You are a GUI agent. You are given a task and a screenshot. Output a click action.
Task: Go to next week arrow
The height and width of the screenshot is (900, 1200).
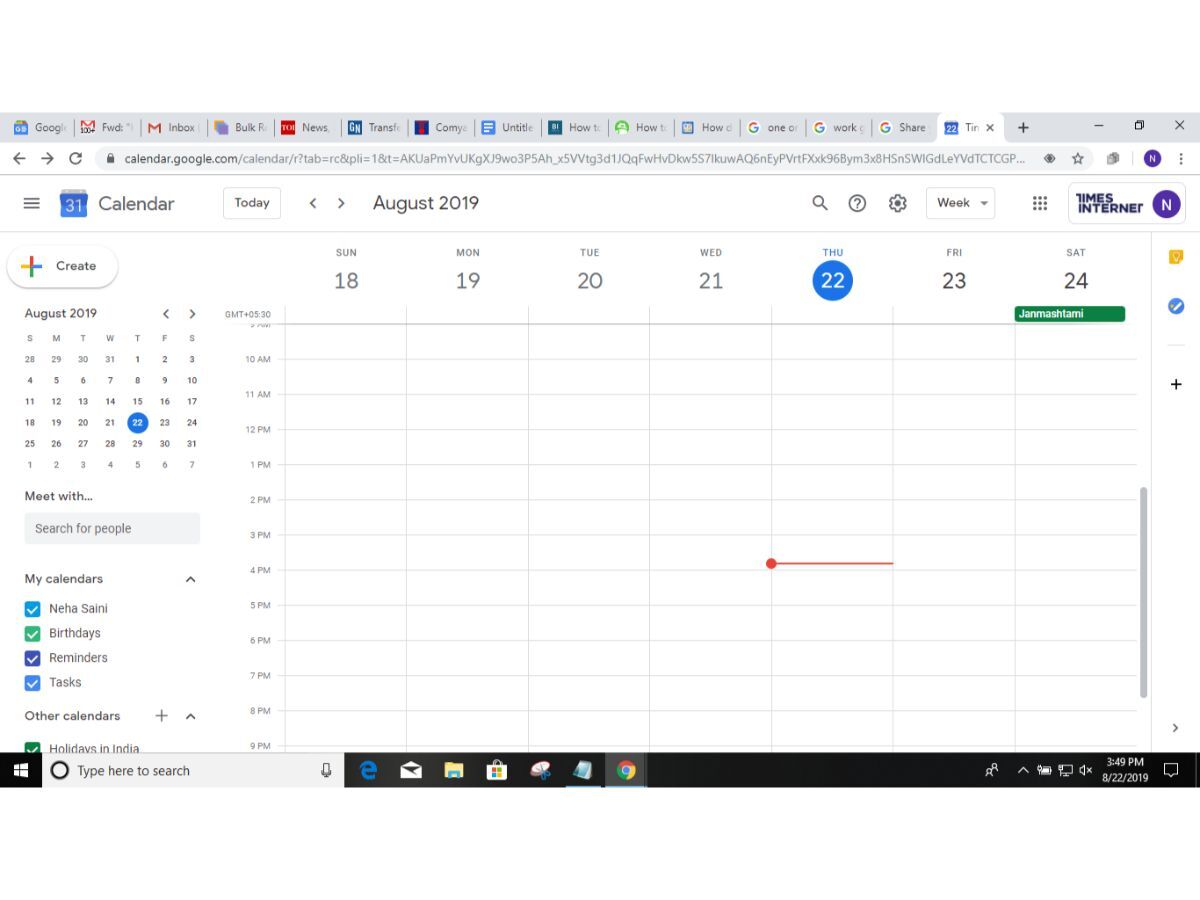coord(341,203)
